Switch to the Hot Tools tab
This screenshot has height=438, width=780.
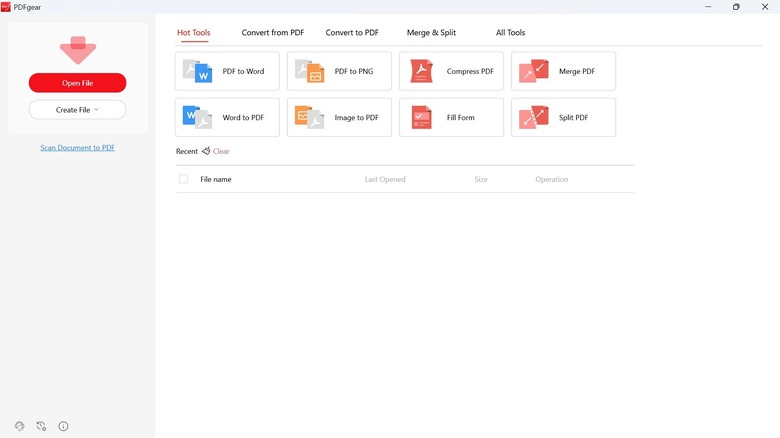coord(194,32)
